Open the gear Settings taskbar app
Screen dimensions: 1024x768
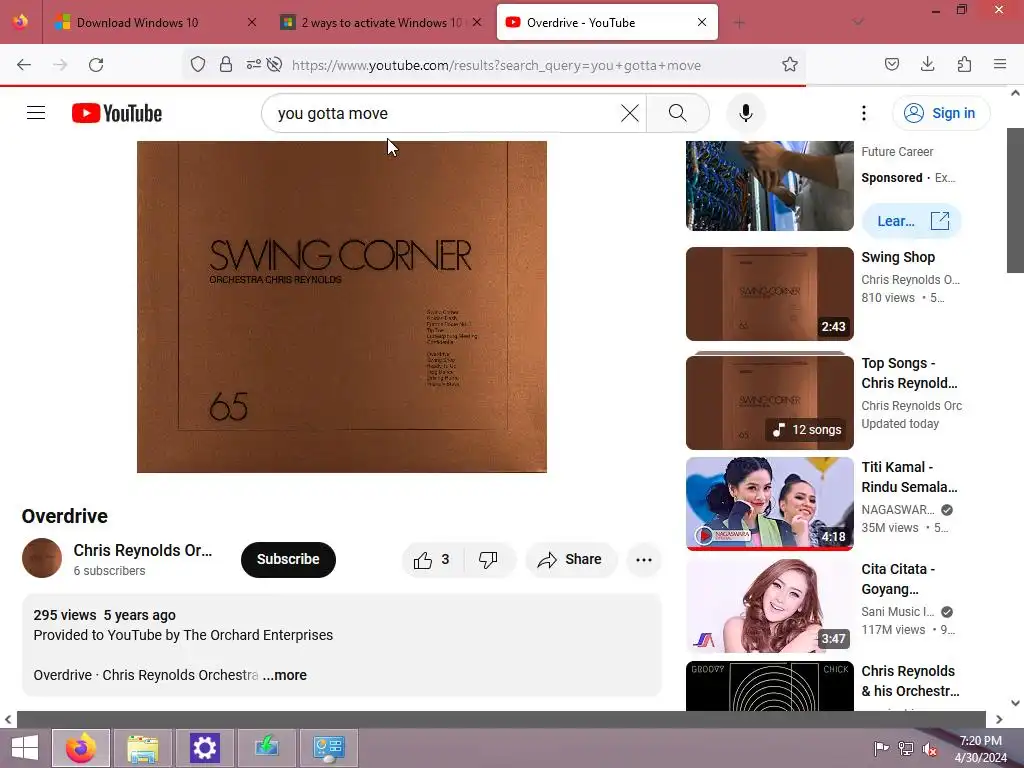tap(204, 748)
